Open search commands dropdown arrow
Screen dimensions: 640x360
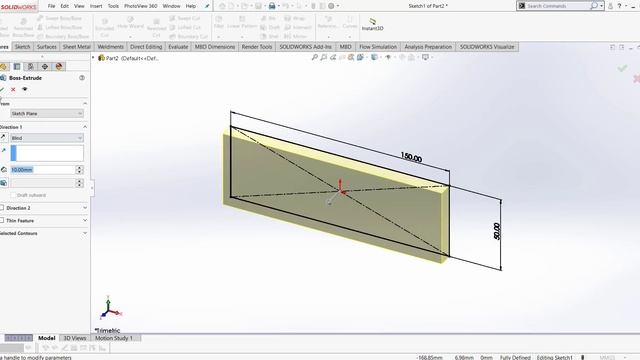pos(601,6)
